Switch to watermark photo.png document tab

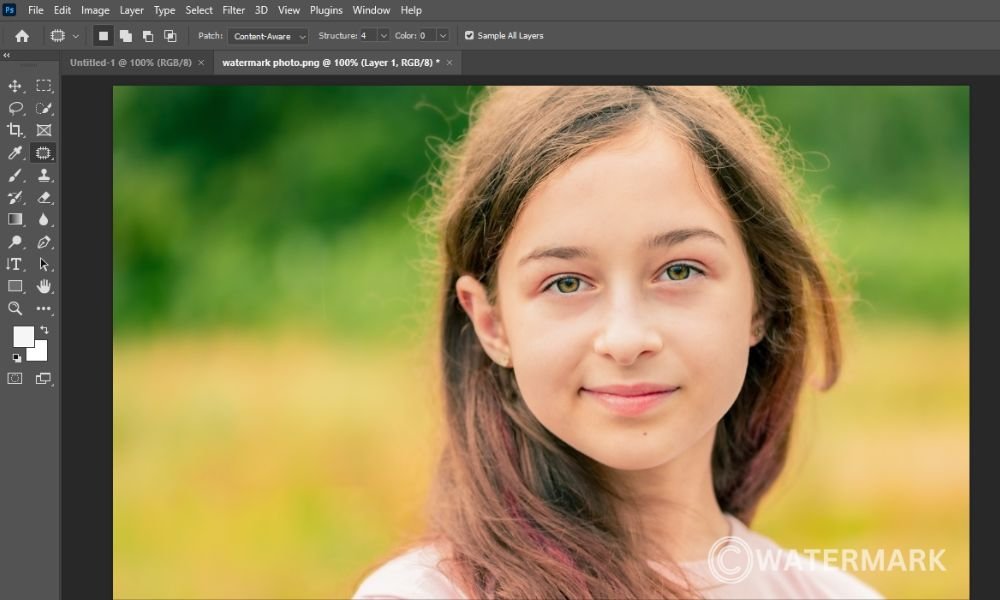(x=331, y=62)
